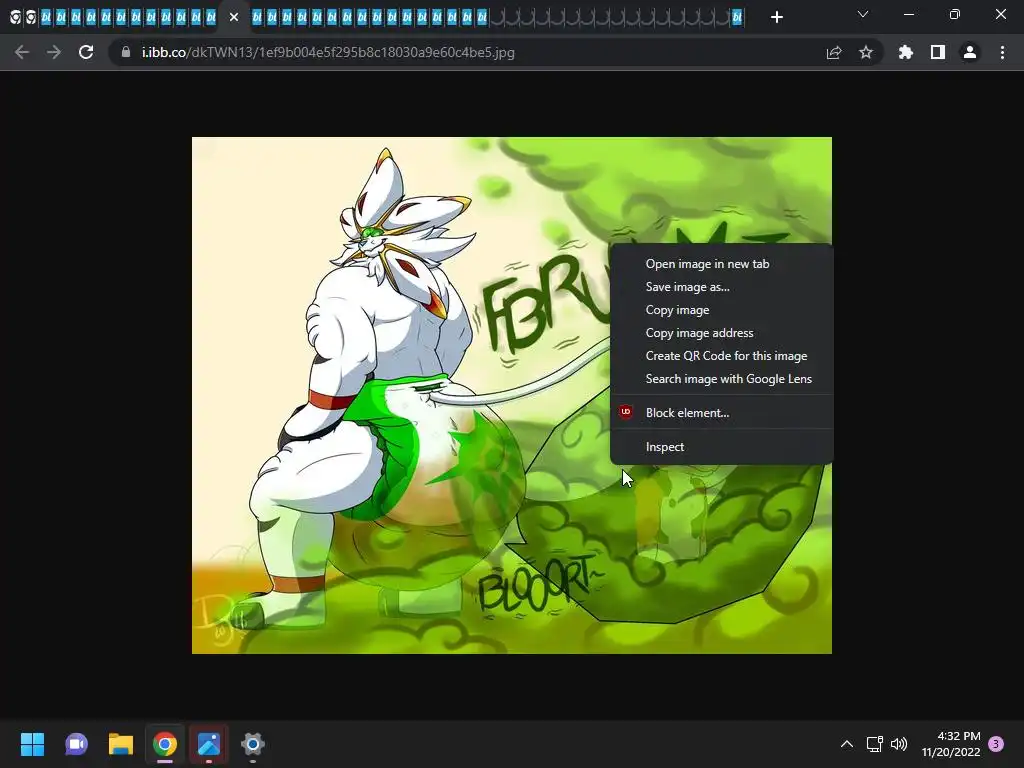Reload the current page
1024x768 pixels.
tap(86, 52)
